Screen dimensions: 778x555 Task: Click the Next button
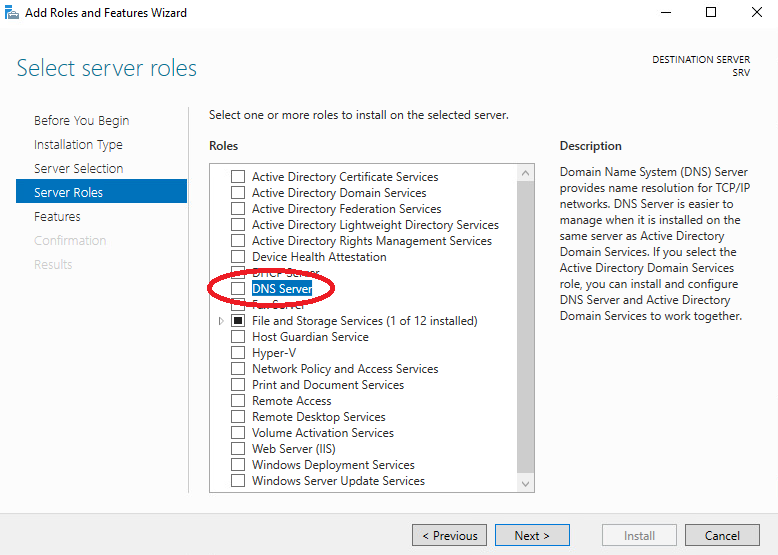[532, 536]
